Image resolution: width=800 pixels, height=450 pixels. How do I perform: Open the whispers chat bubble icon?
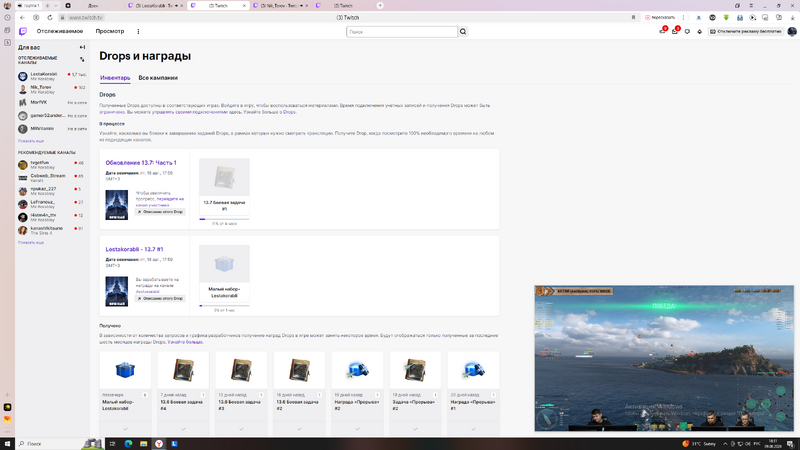click(x=687, y=32)
